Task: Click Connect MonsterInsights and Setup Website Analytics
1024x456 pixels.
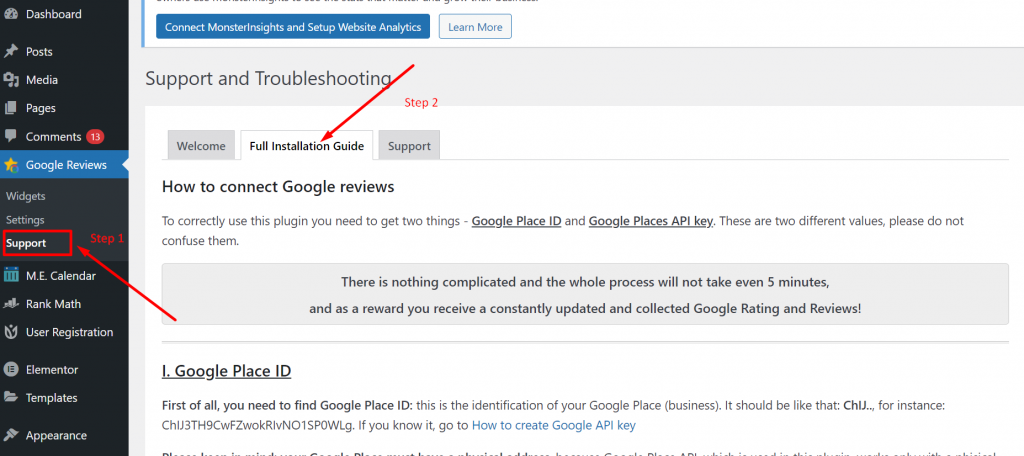Action: [x=293, y=27]
